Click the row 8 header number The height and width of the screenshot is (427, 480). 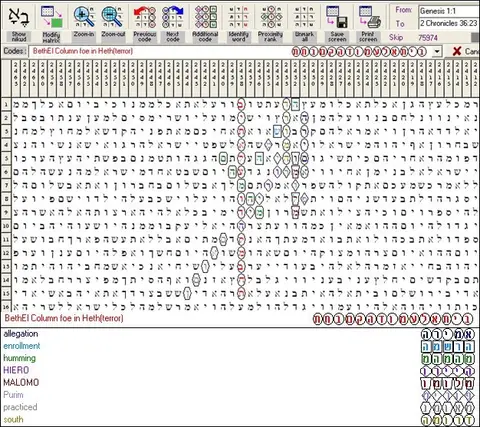point(6,199)
